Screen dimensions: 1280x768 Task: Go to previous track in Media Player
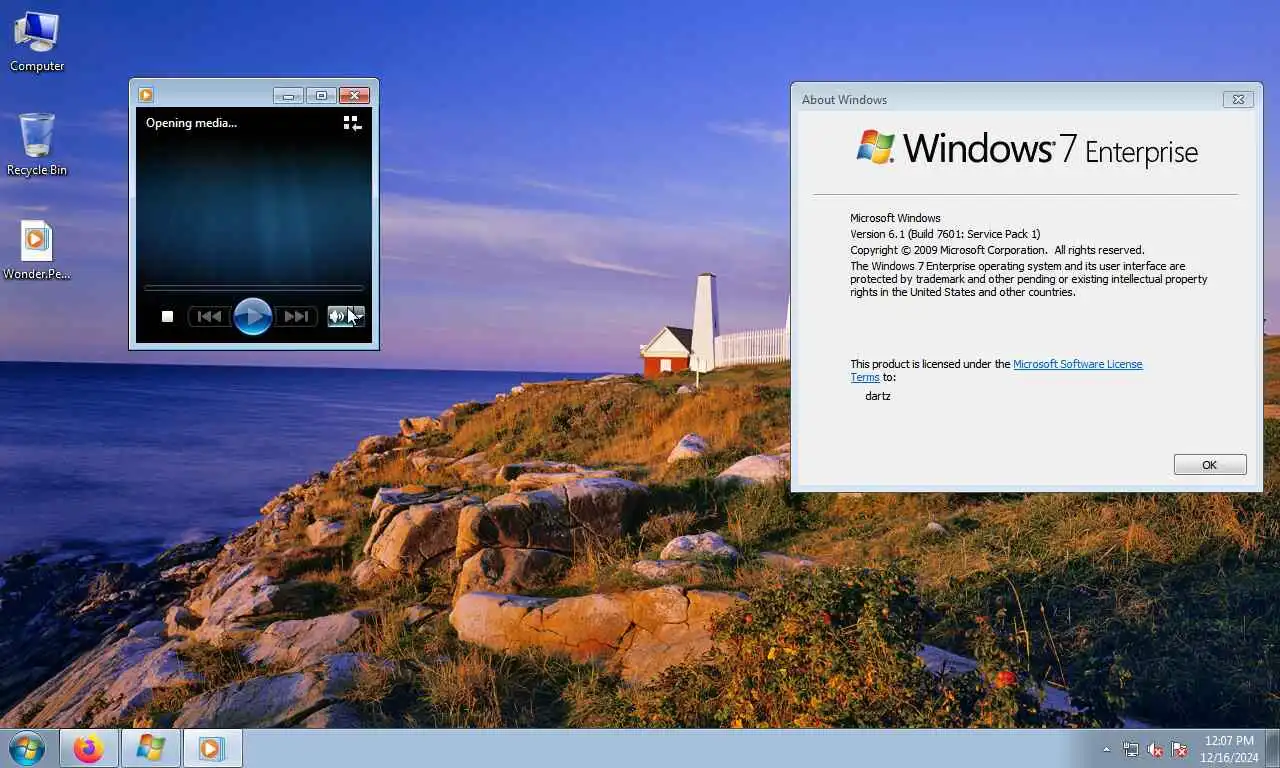click(209, 317)
